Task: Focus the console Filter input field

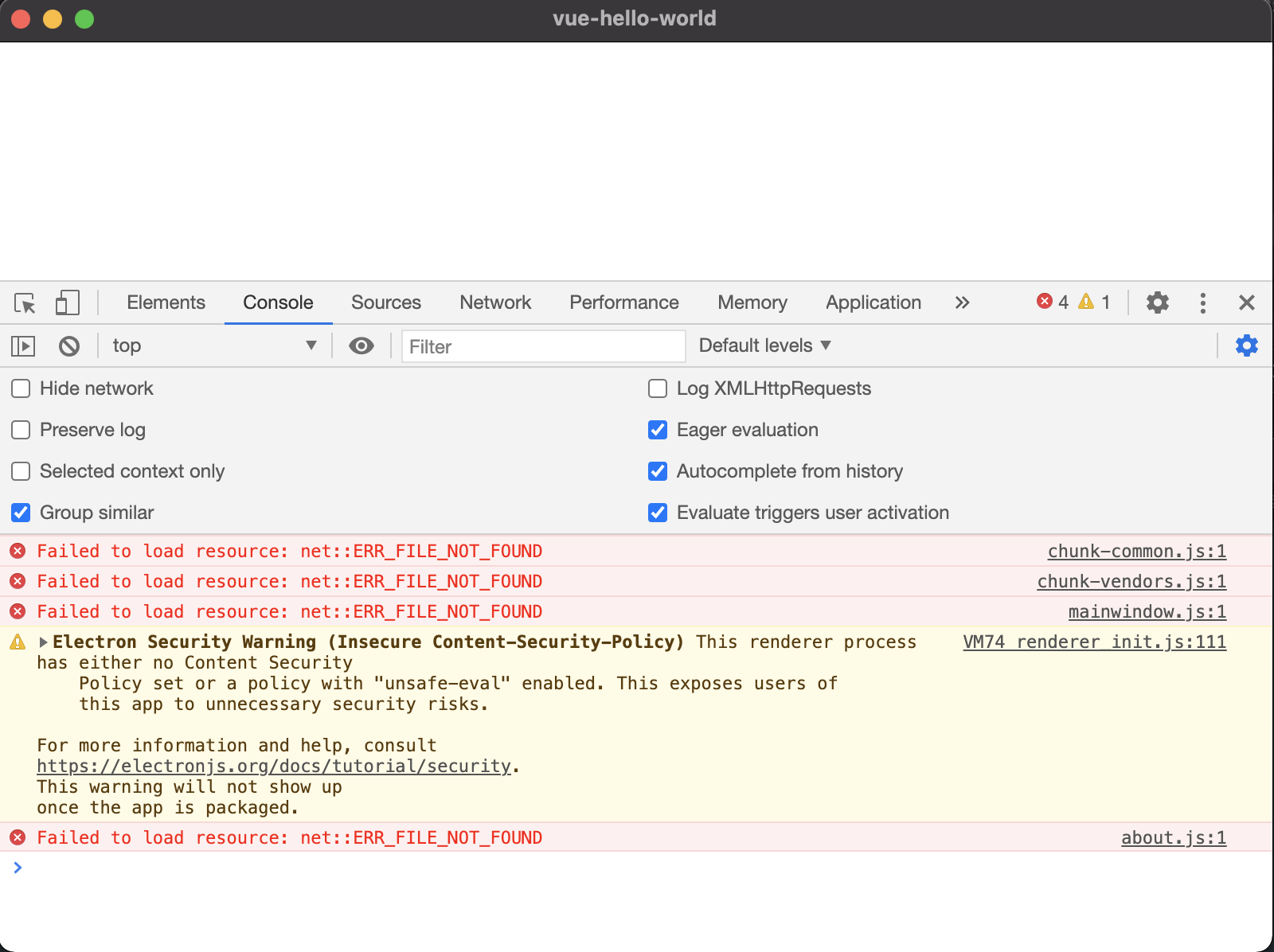Action: [544, 346]
